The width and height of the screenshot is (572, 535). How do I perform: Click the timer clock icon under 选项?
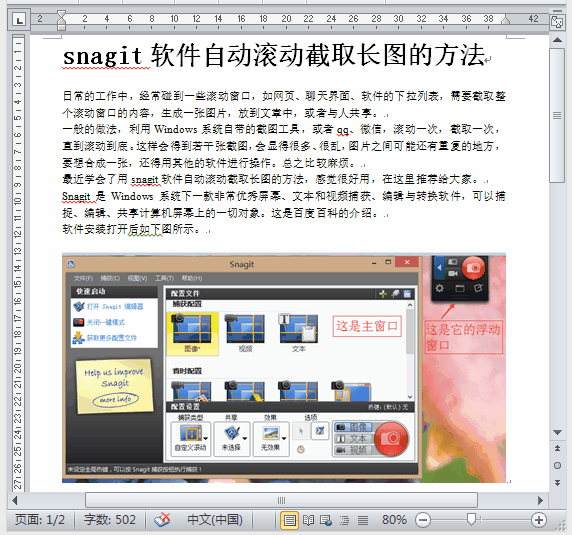pyautogui.click(x=301, y=450)
